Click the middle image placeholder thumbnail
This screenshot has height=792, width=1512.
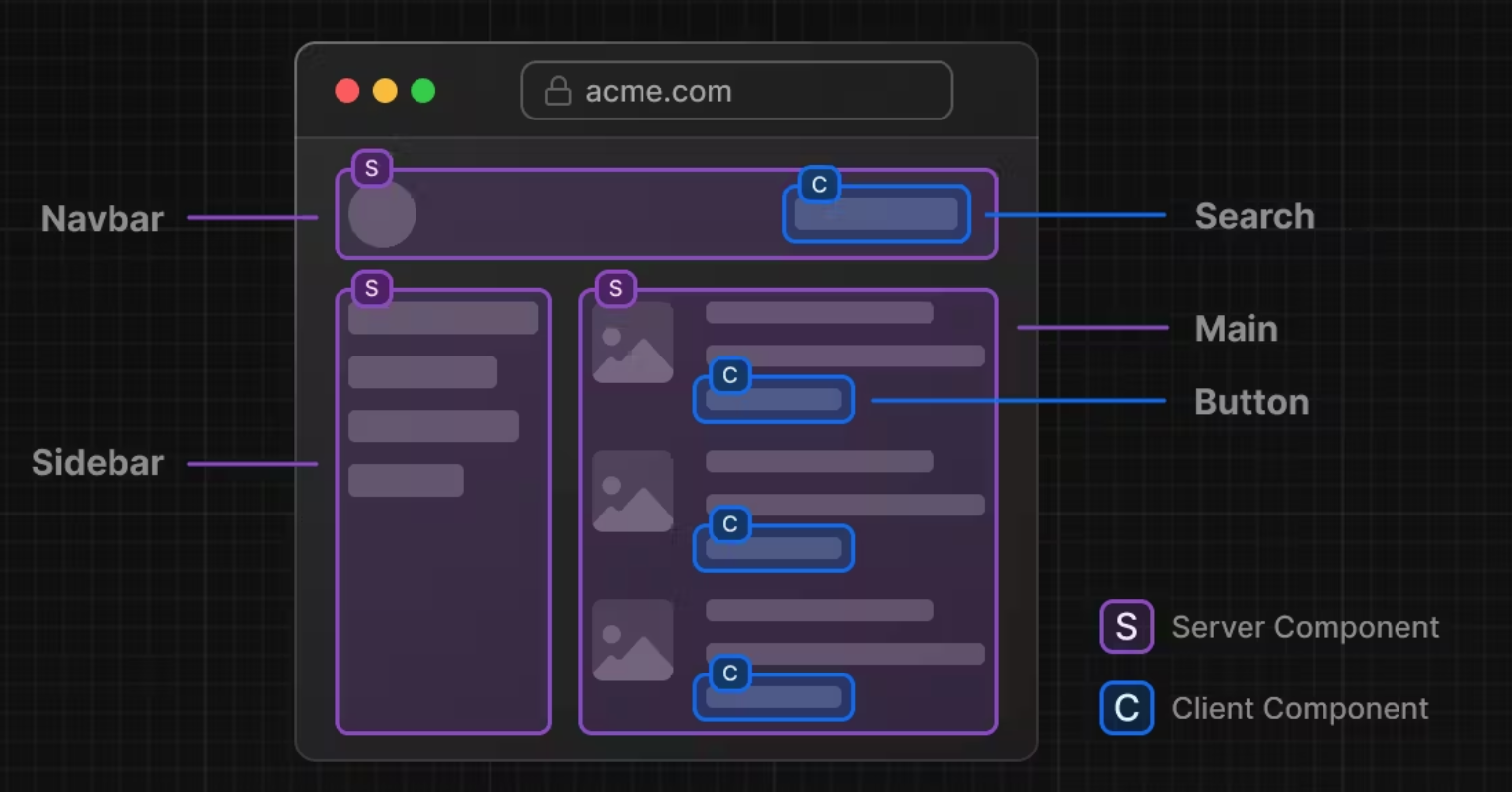[x=633, y=491]
